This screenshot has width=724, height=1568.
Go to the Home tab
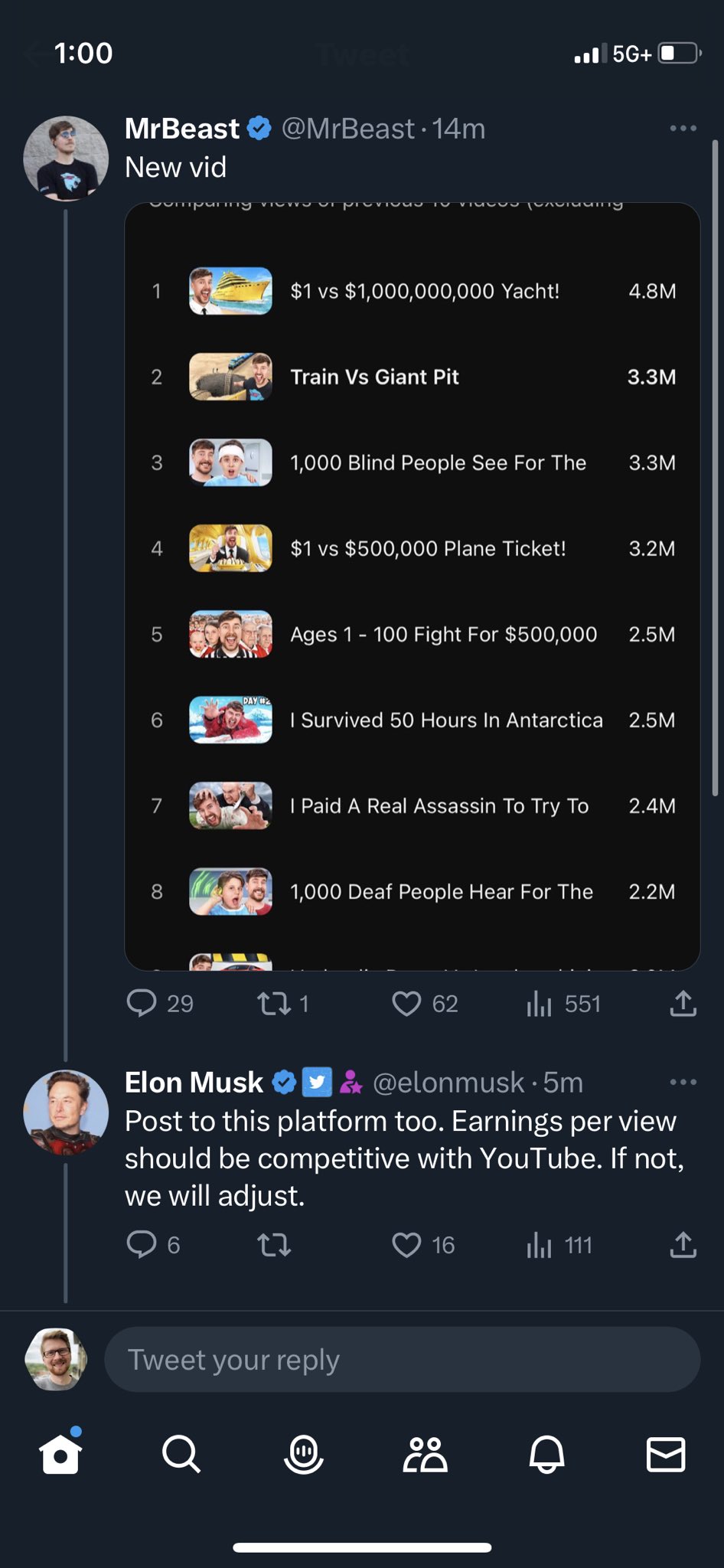coord(61,1454)
